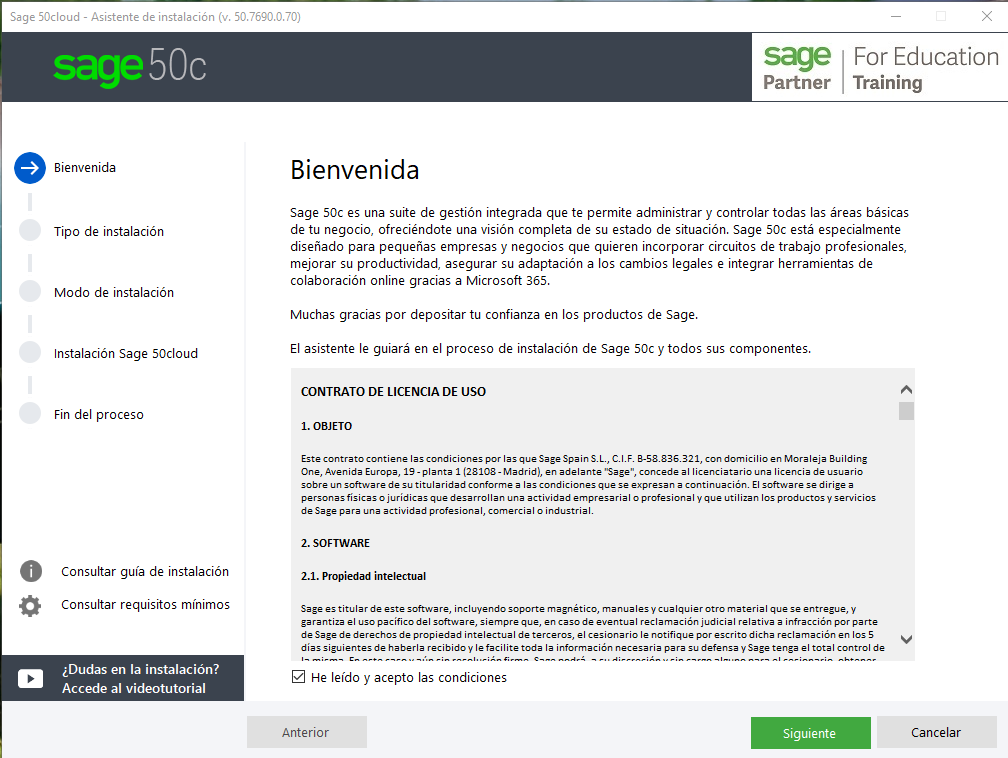This screenshot has width=1008, height=758.
Task: Click the gear icon for minimum requirements
Action: (30, 605)
